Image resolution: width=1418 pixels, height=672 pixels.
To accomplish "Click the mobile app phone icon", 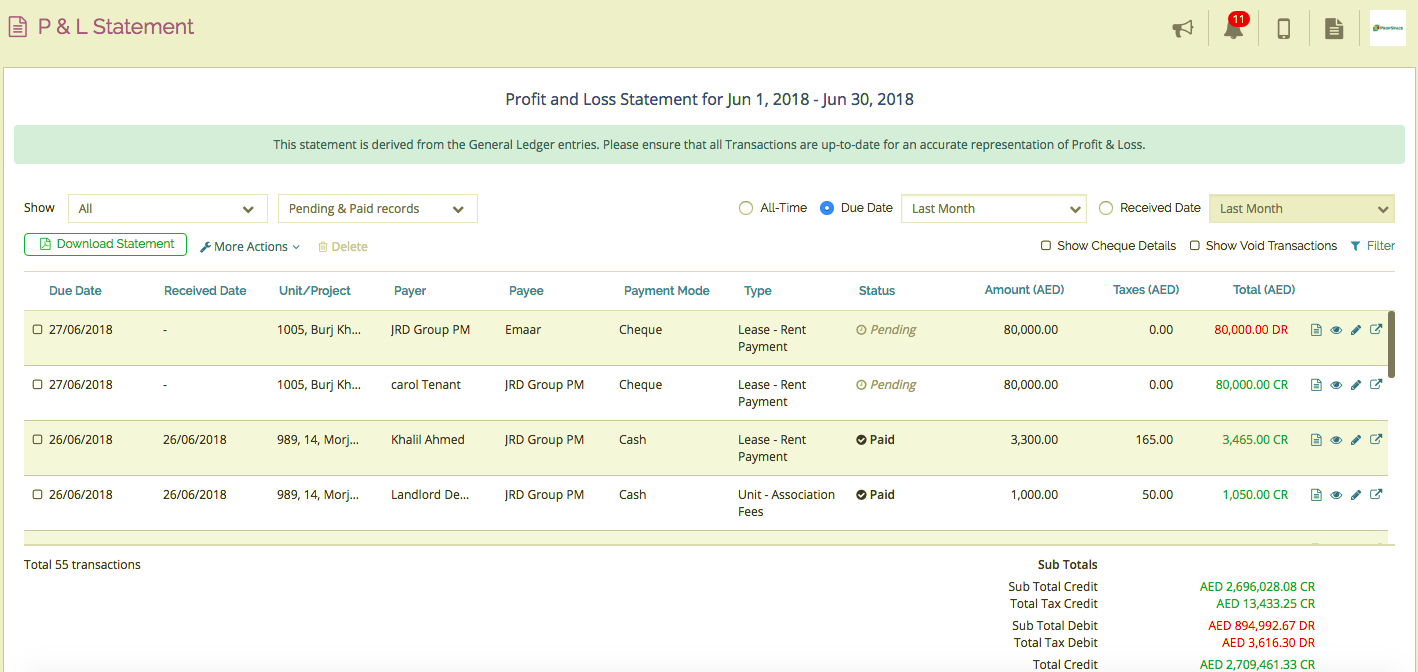I will click(1283, 27).
